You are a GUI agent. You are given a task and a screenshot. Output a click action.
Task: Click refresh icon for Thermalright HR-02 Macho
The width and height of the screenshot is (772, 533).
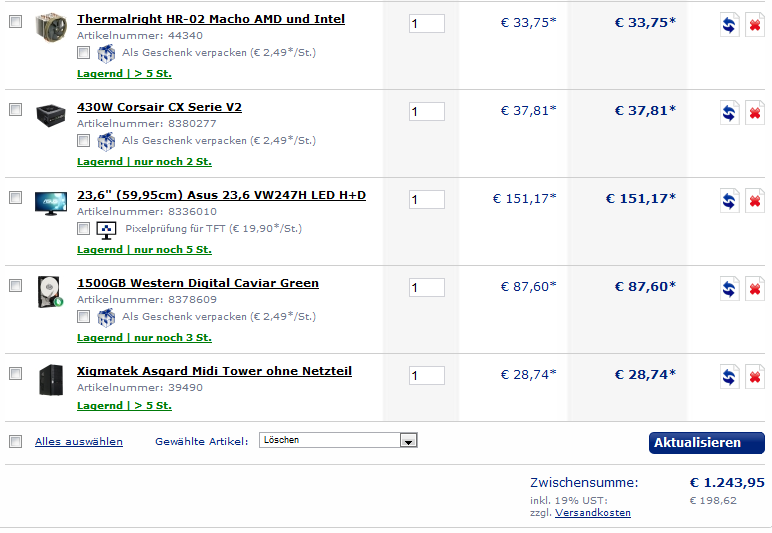click(x=730, y=25)
